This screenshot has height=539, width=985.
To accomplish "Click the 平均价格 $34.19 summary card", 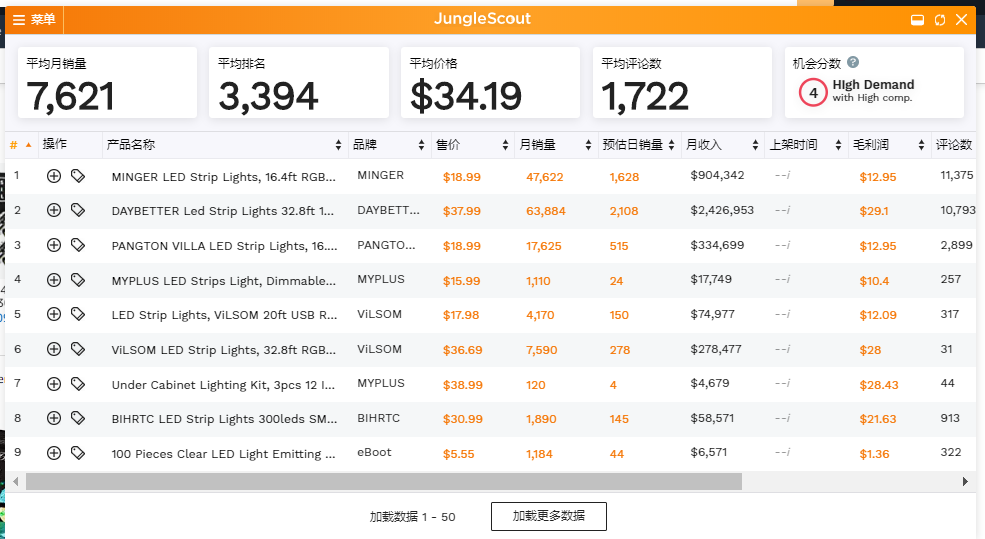I will (x=491, y=82).
